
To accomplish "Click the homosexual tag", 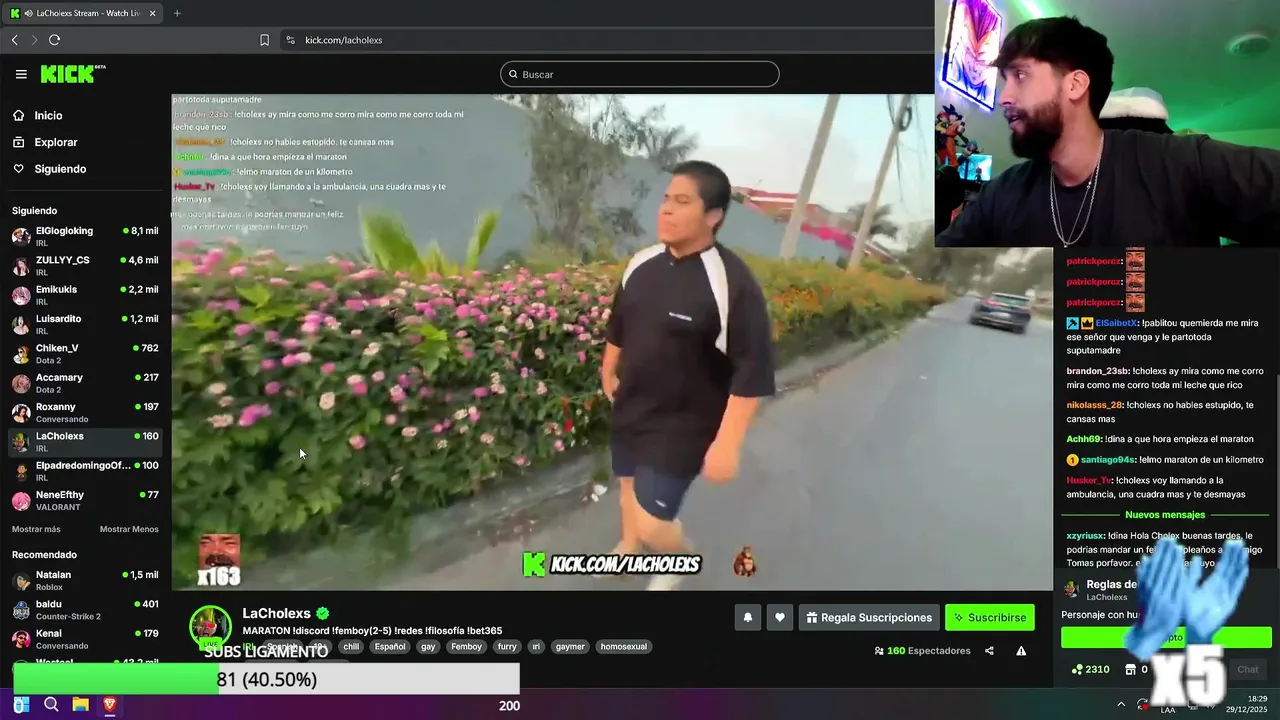I will (x=624, y=647).
